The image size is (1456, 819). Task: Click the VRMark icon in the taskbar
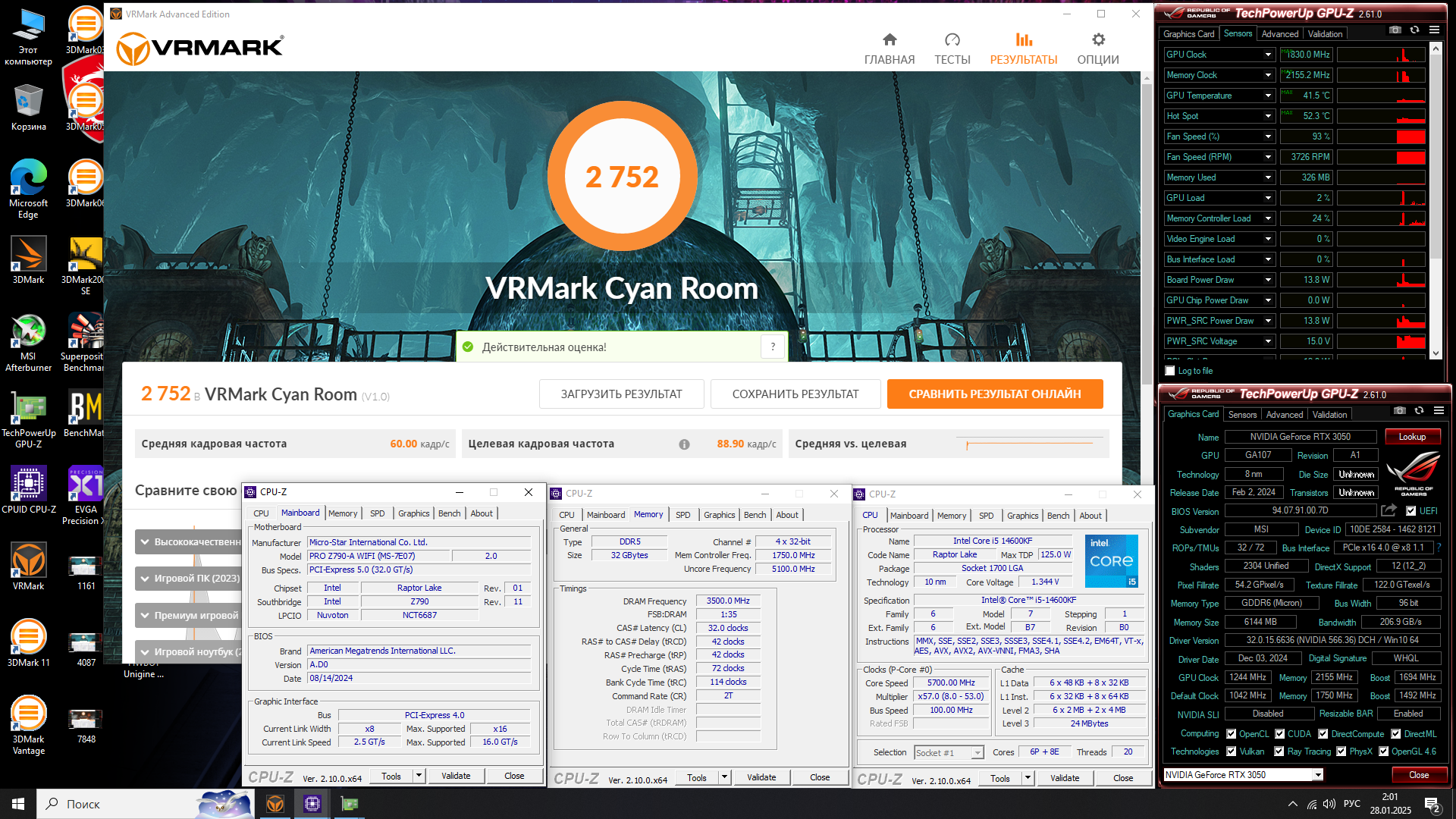pos(275,804)
